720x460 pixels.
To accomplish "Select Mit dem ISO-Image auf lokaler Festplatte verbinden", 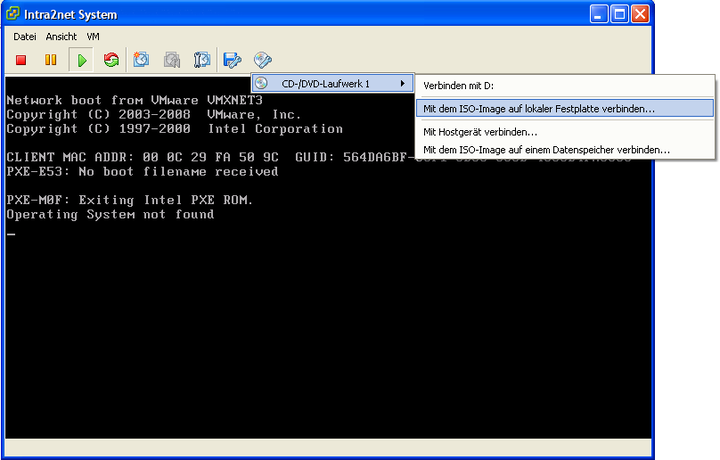I will (x=565, y=109).
